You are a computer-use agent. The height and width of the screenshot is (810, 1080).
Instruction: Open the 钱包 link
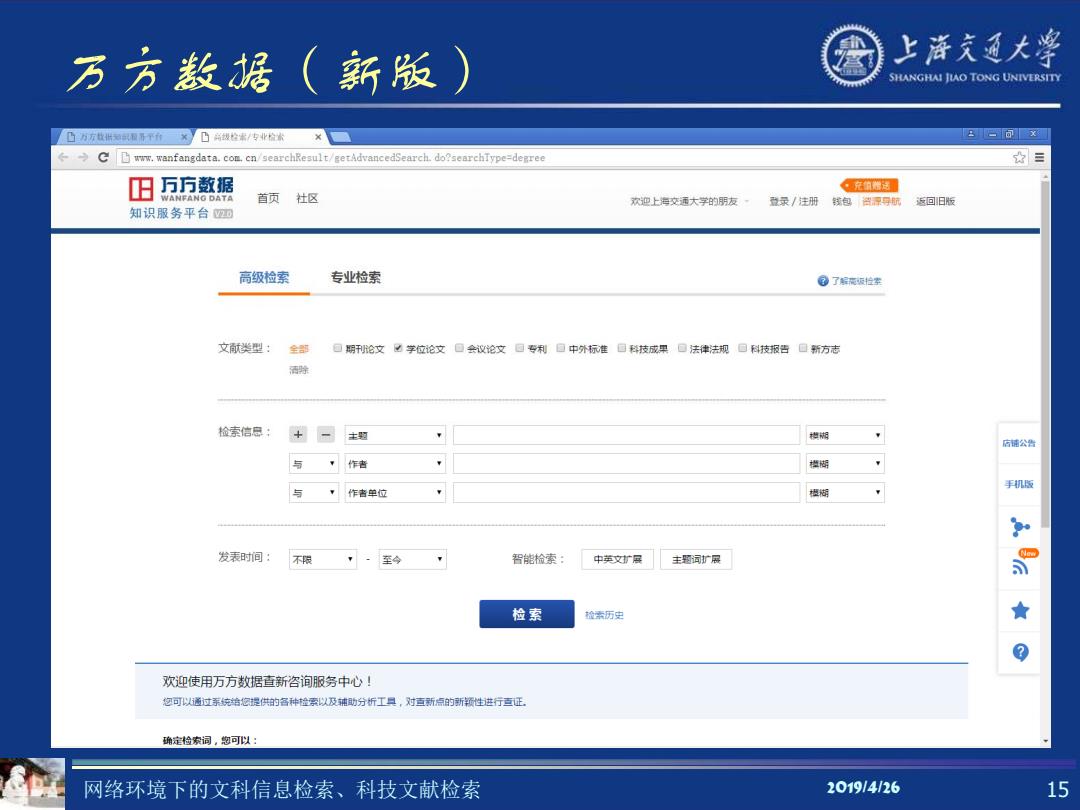click(842, 201)
